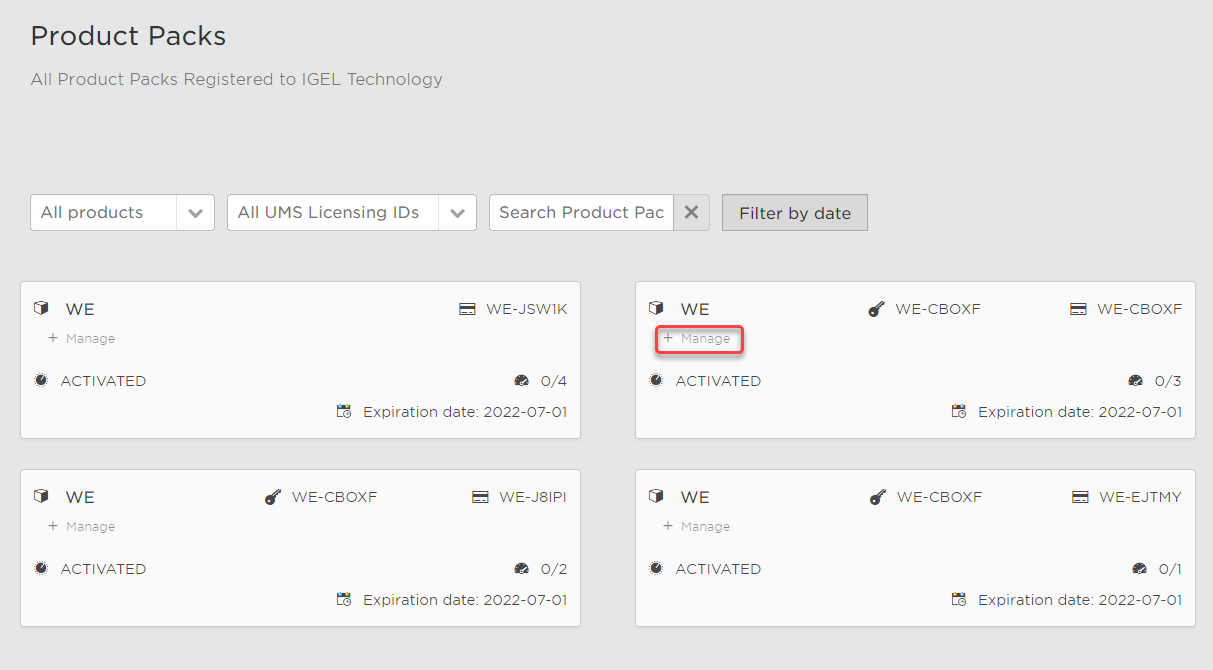Screen dimensions: 1213x670
Task: Clear the Search Product Pack field
Action: pos(691,213)
